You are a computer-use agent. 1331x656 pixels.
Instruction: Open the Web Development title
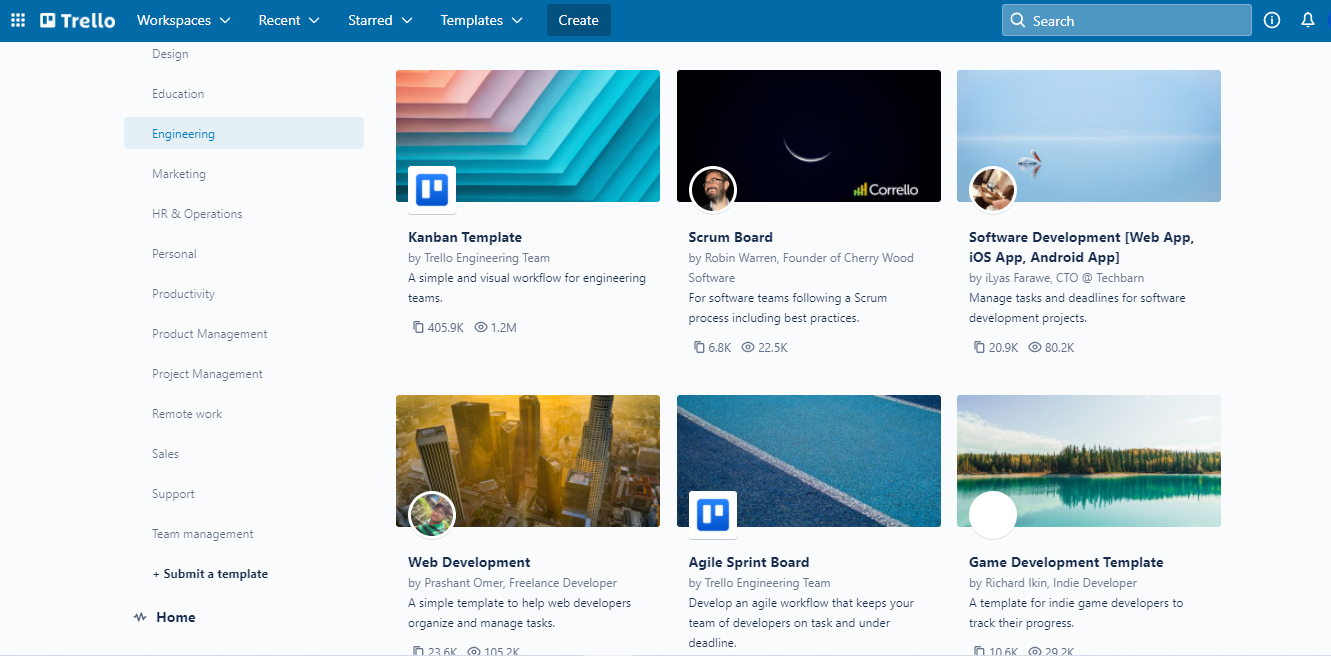469,562
